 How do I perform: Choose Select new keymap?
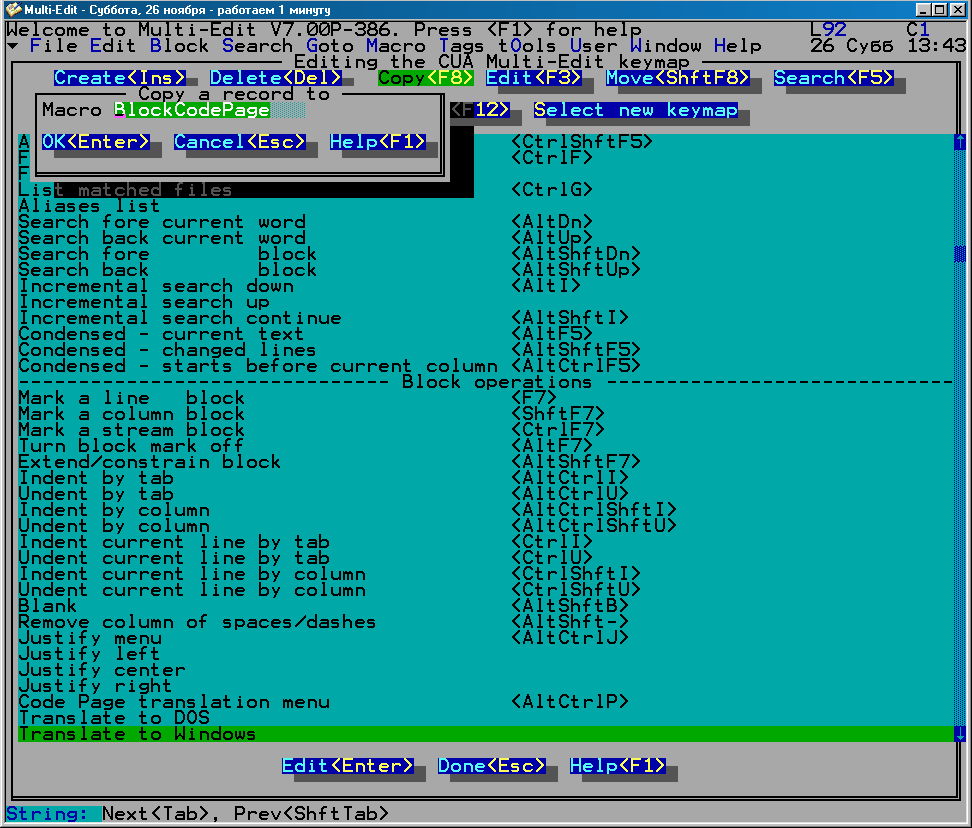point(636,110)
